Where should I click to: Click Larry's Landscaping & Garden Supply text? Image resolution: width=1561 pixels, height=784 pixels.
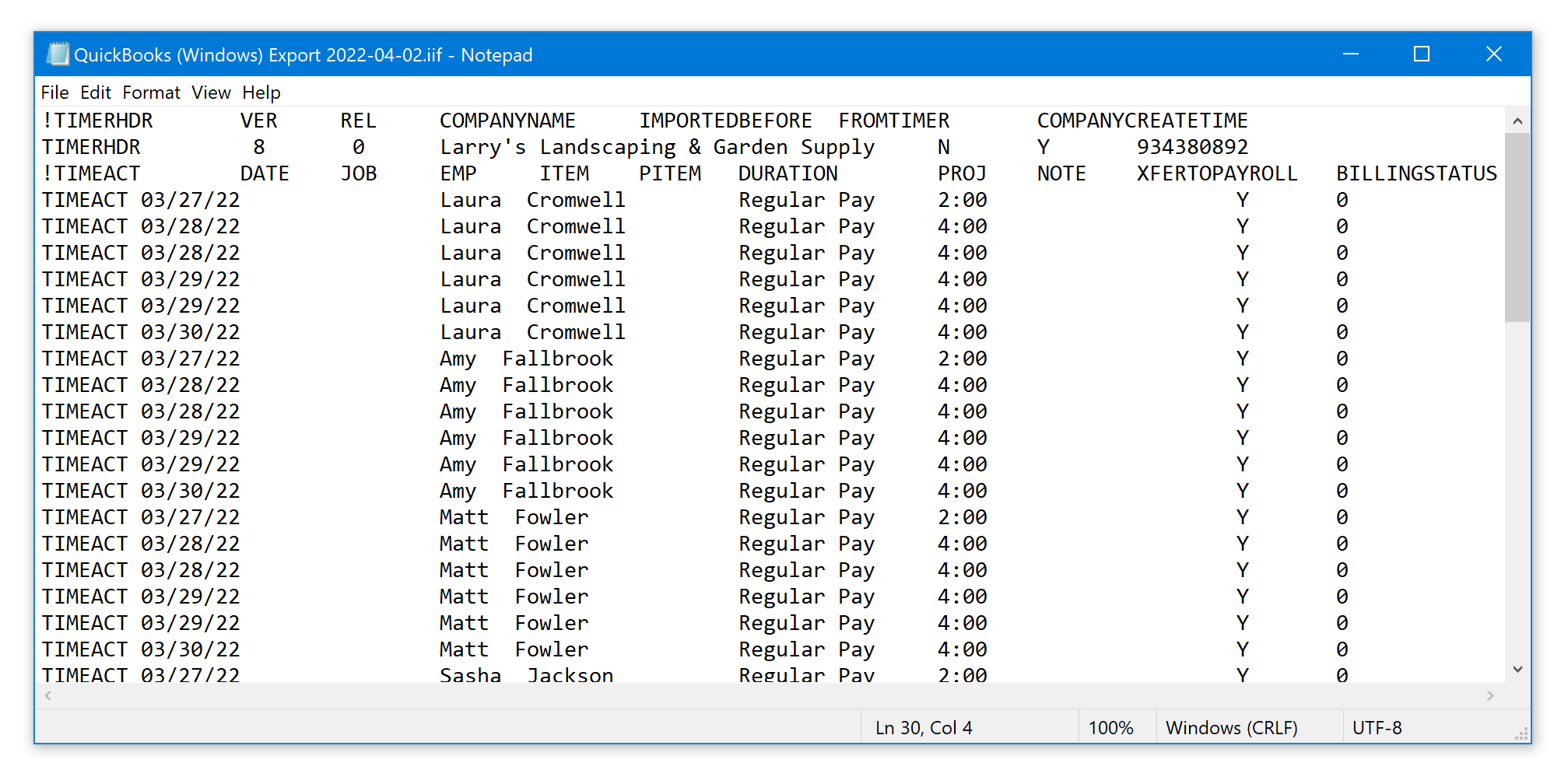658,147
